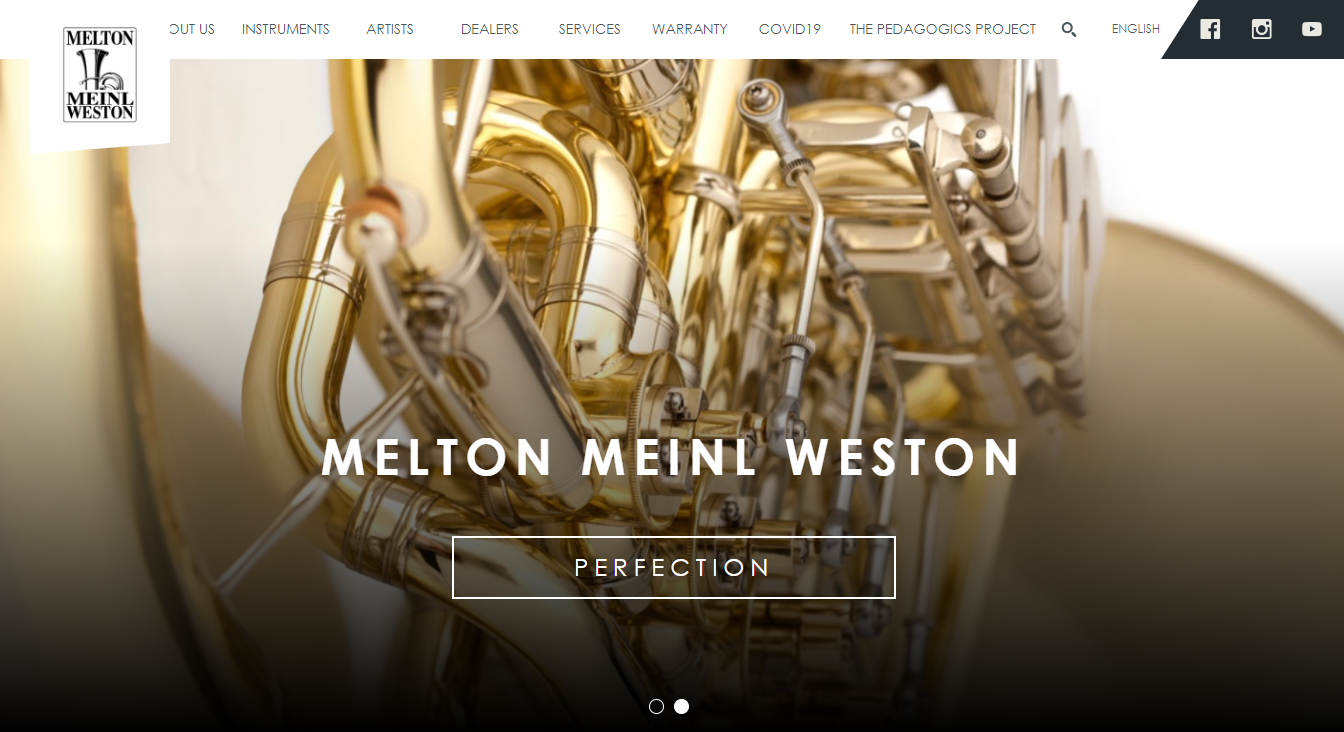Image resolution: width=1344 pixels, height=732 pixels.
Task: Expand the Services menu
Action: pyautogui.click(x=590, y=29)
